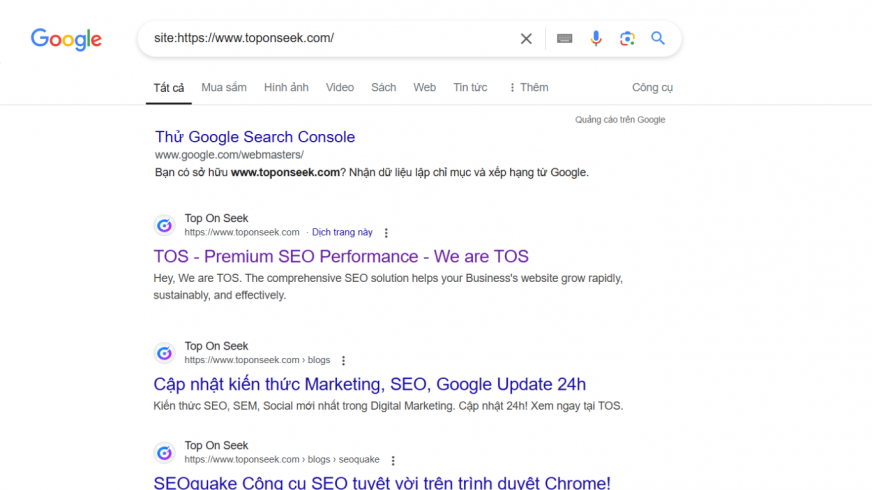The width and height of the screenshot is (872, 490).
Task: Open the Video results tab
Action: click(340, 88)
